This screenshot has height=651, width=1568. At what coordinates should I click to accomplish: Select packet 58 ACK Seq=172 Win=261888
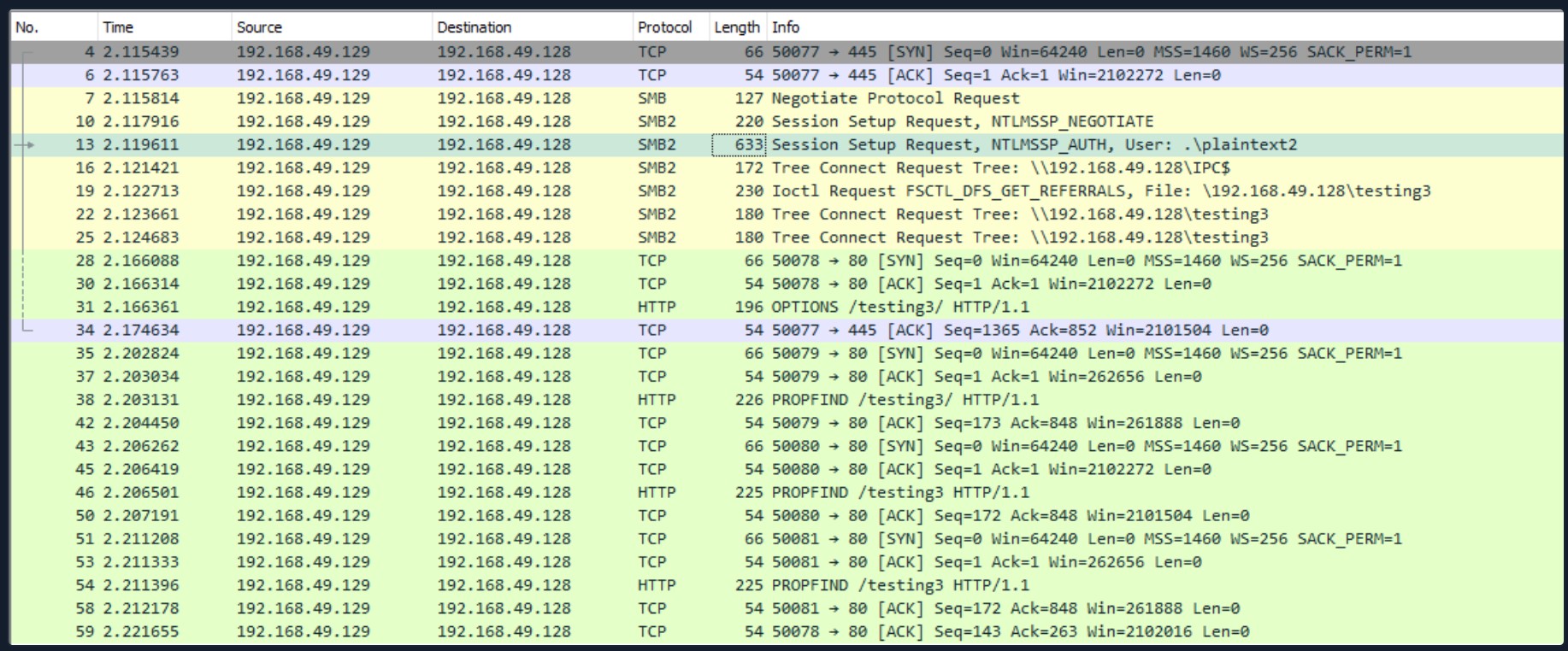point(787,608)
